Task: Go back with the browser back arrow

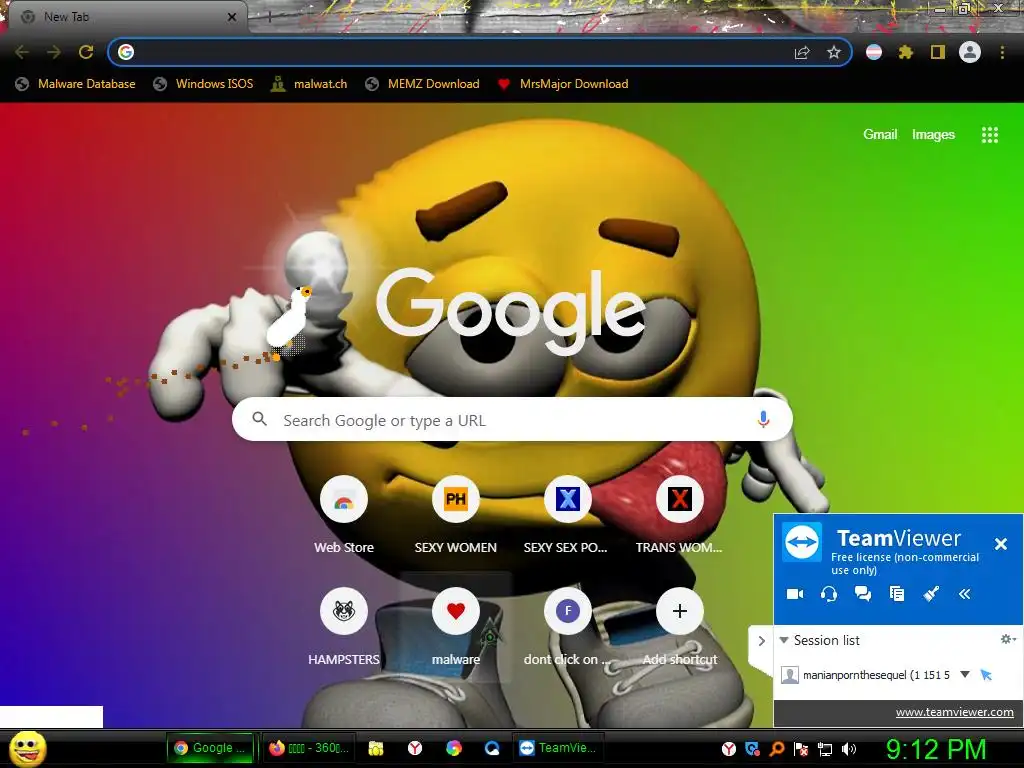Action: 22,52
